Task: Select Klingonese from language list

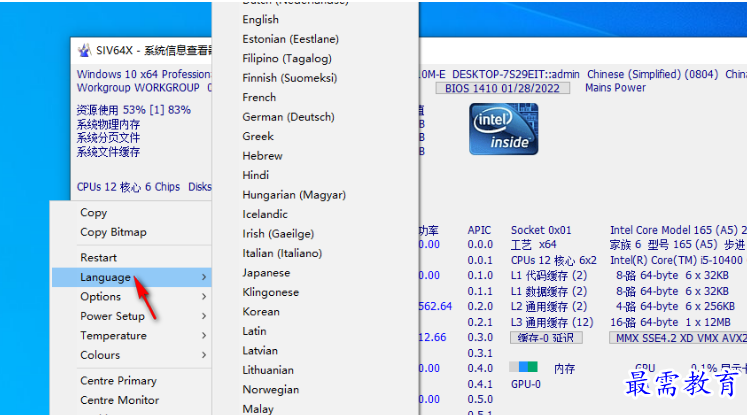Action: point(270,293)
